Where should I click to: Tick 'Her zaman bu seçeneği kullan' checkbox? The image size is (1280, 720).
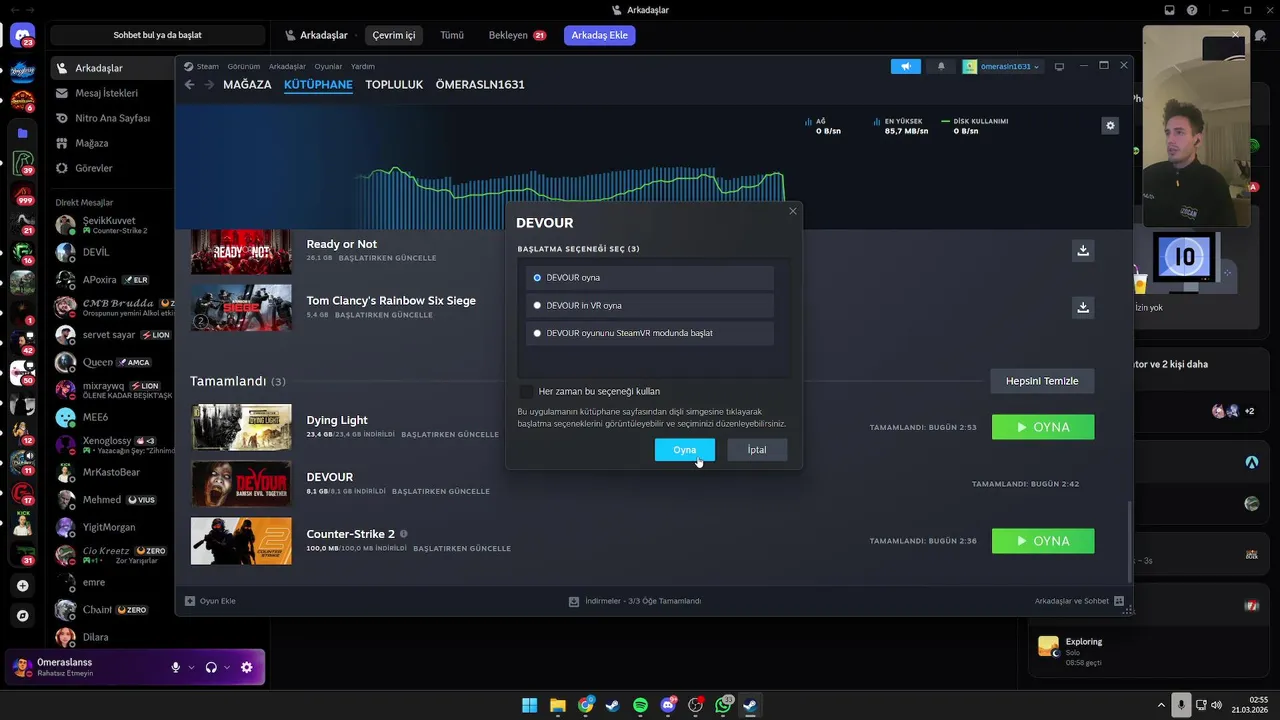pos(526,391)
